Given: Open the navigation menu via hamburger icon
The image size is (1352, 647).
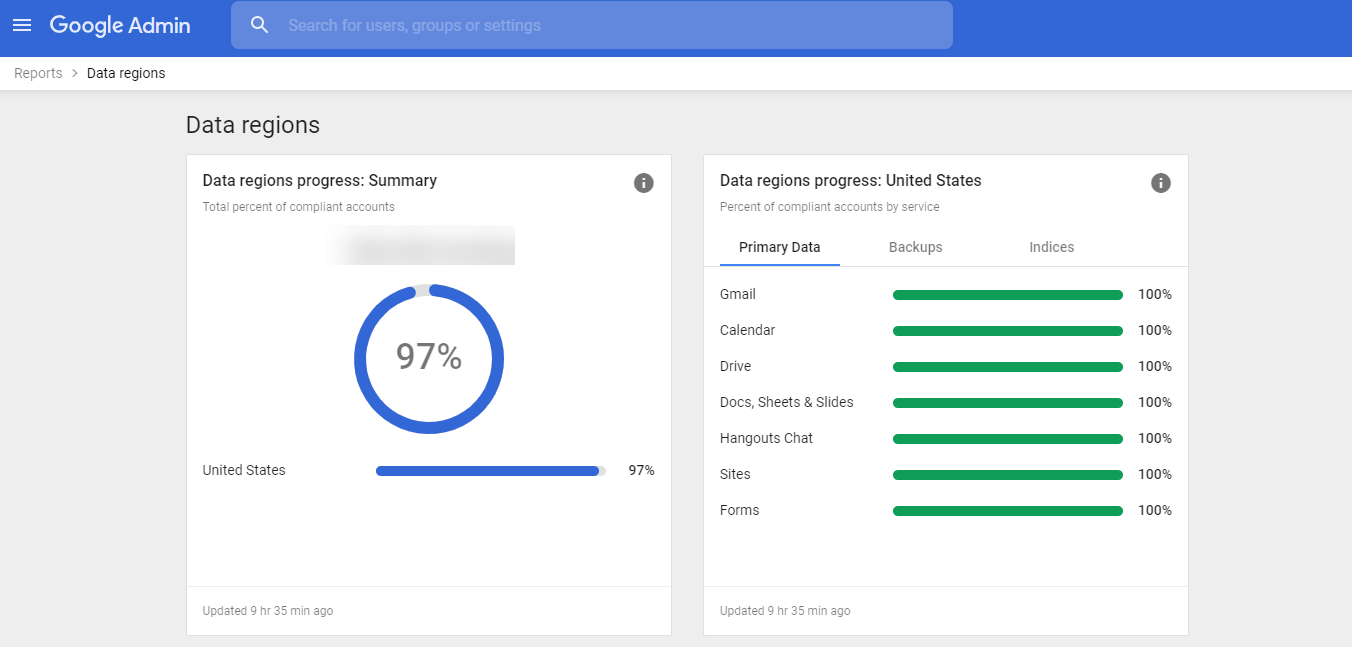Looking at the screenshot, I should [x=22, y=25].
